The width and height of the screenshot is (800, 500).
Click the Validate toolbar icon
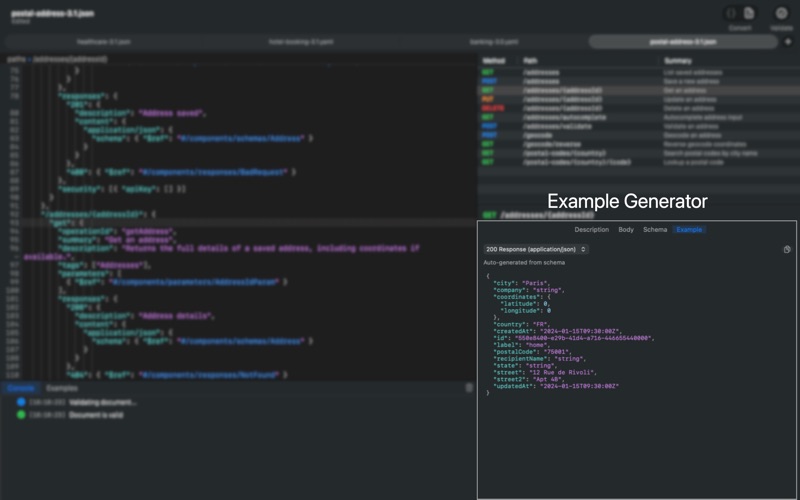coord(781,13)
